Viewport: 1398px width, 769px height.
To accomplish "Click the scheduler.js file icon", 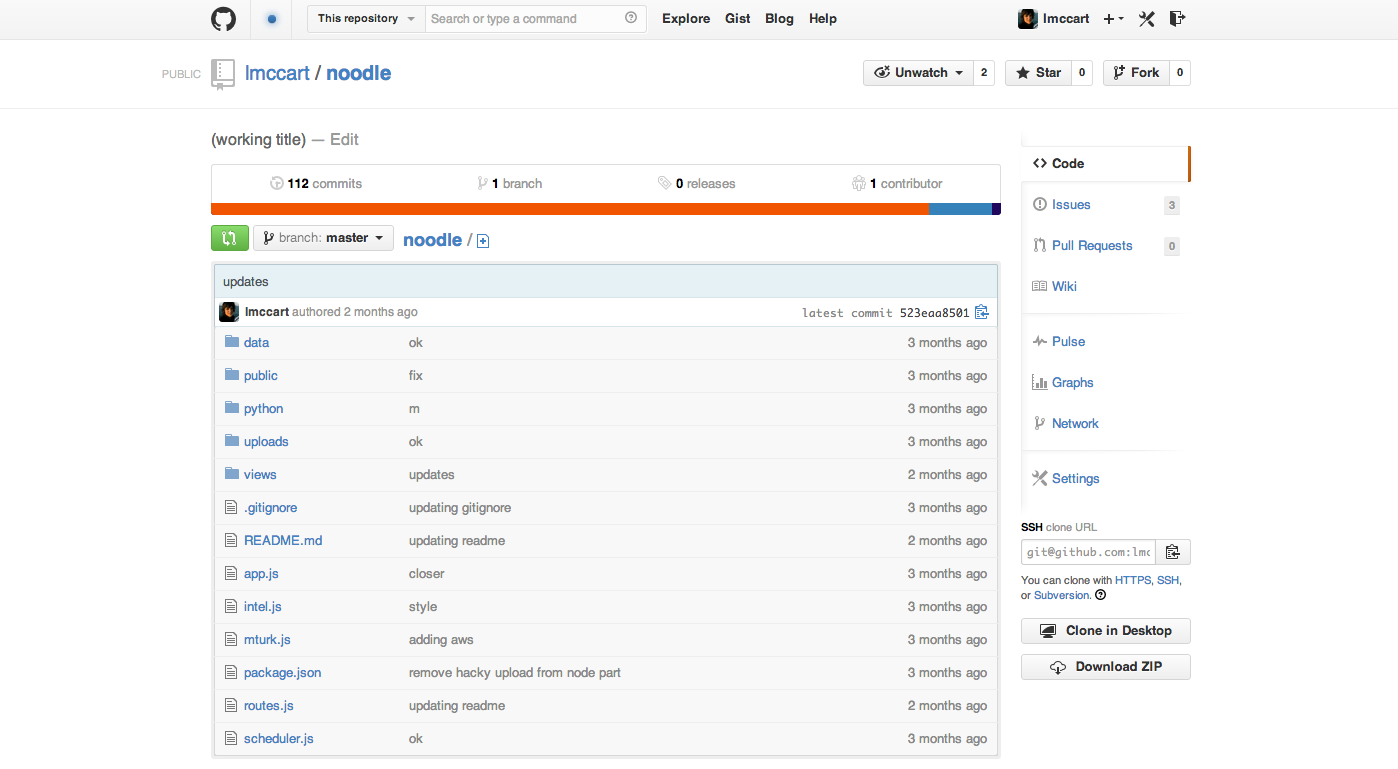I will point(231,738).
